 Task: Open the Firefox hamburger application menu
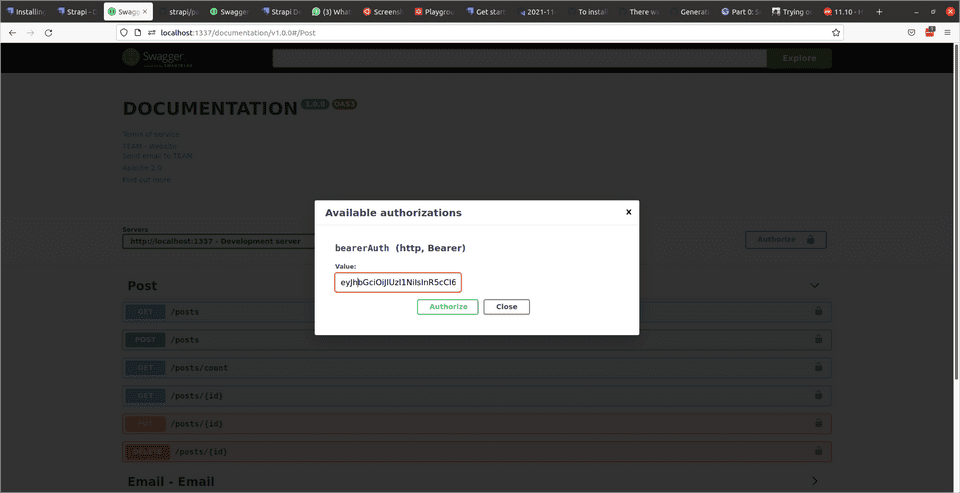947,32
